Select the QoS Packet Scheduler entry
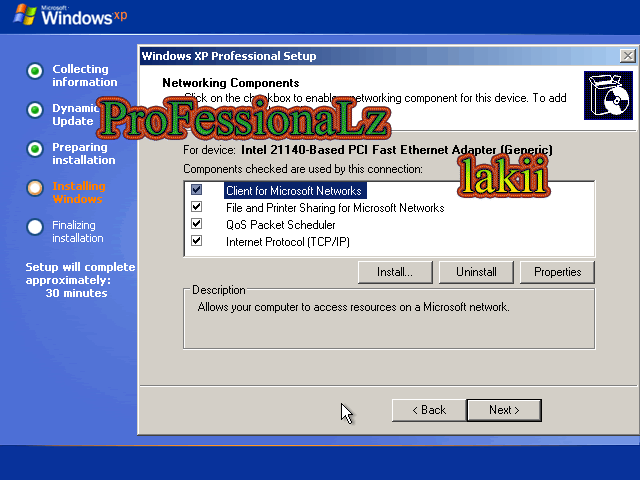The height and width of the screenshot is (480, 640). (x=280, y=225)
